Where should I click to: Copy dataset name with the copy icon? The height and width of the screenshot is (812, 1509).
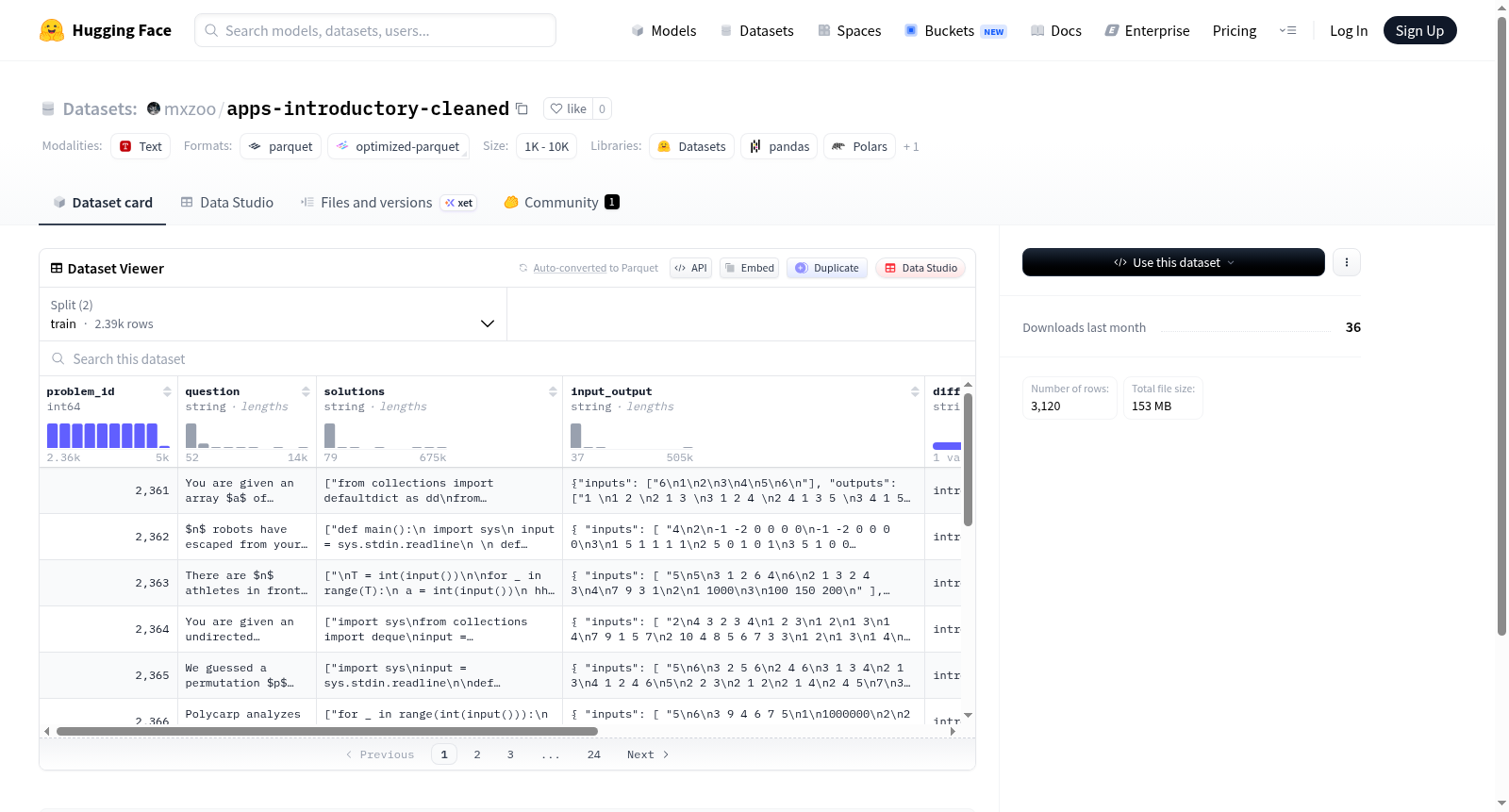[522, 108]
